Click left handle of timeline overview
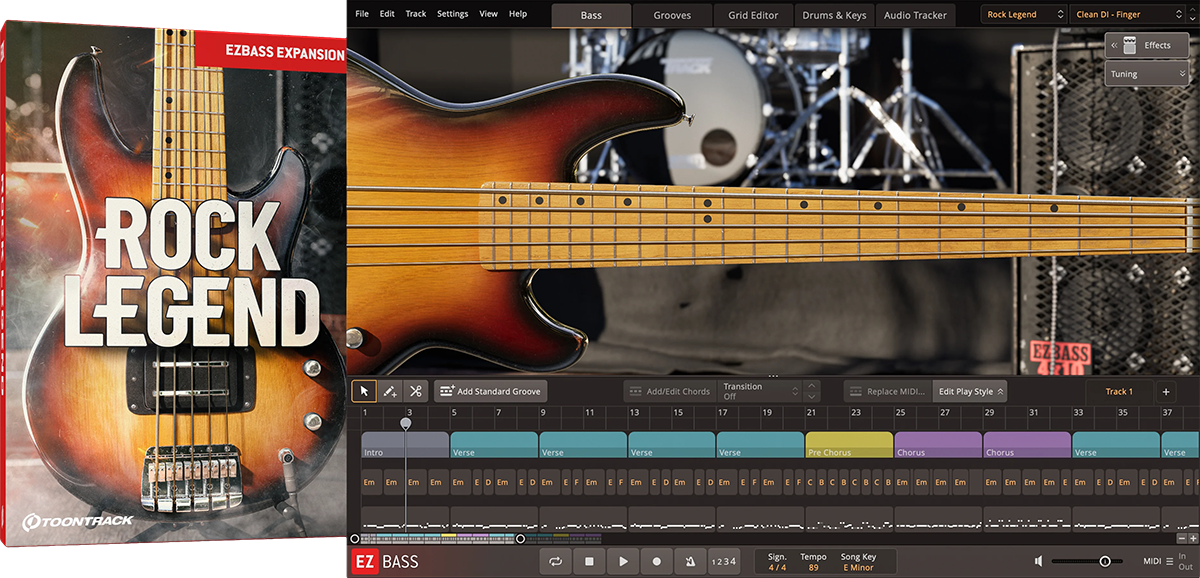1200x578 pixels. coord(355,539)
